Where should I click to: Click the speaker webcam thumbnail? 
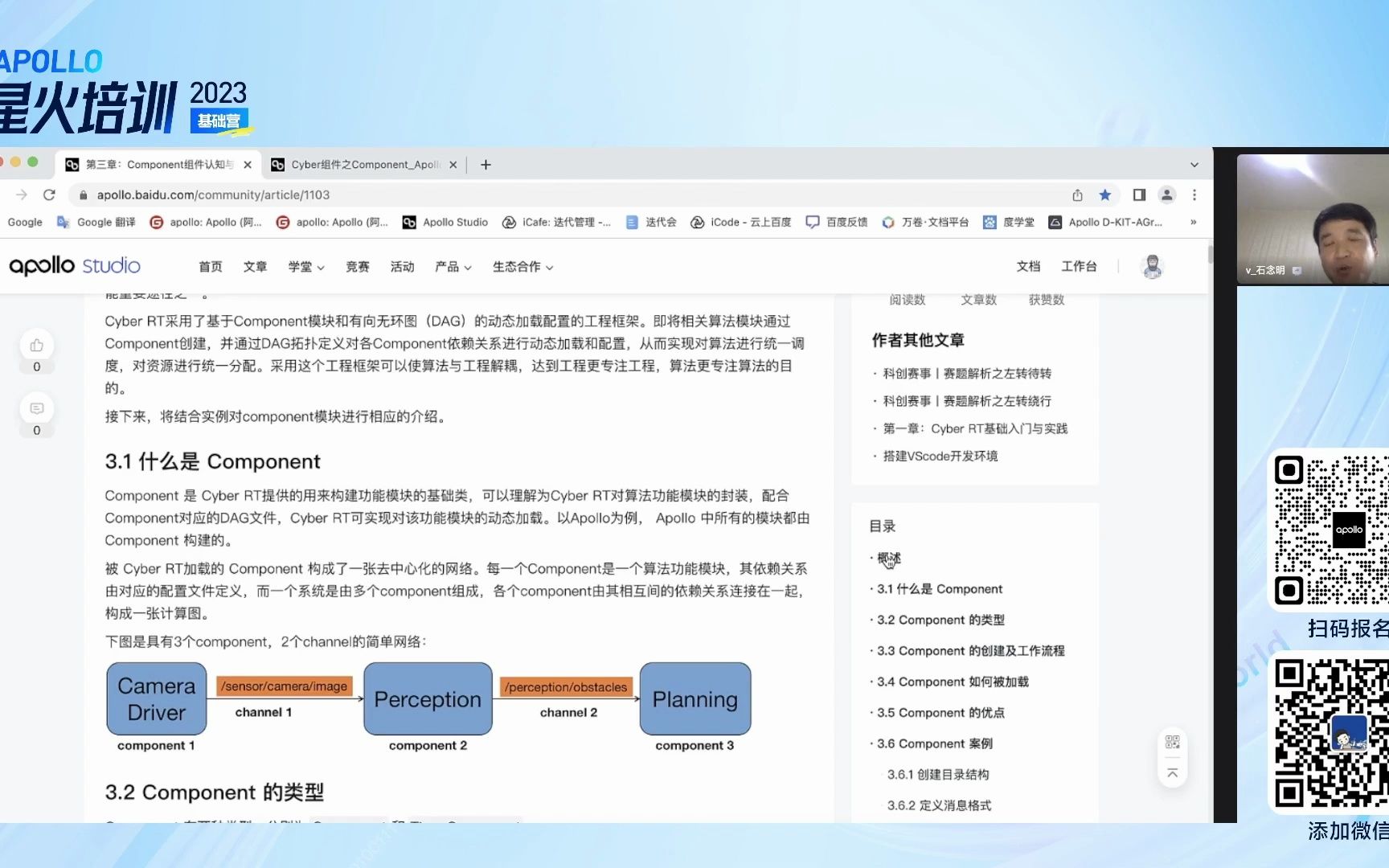pos(1313,219)
